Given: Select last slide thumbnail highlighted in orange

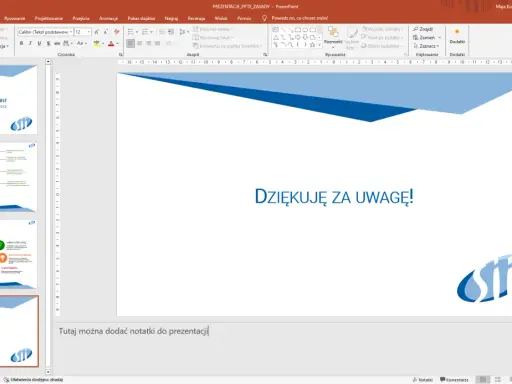Looking at the screenshot, I should pos(19,331).
